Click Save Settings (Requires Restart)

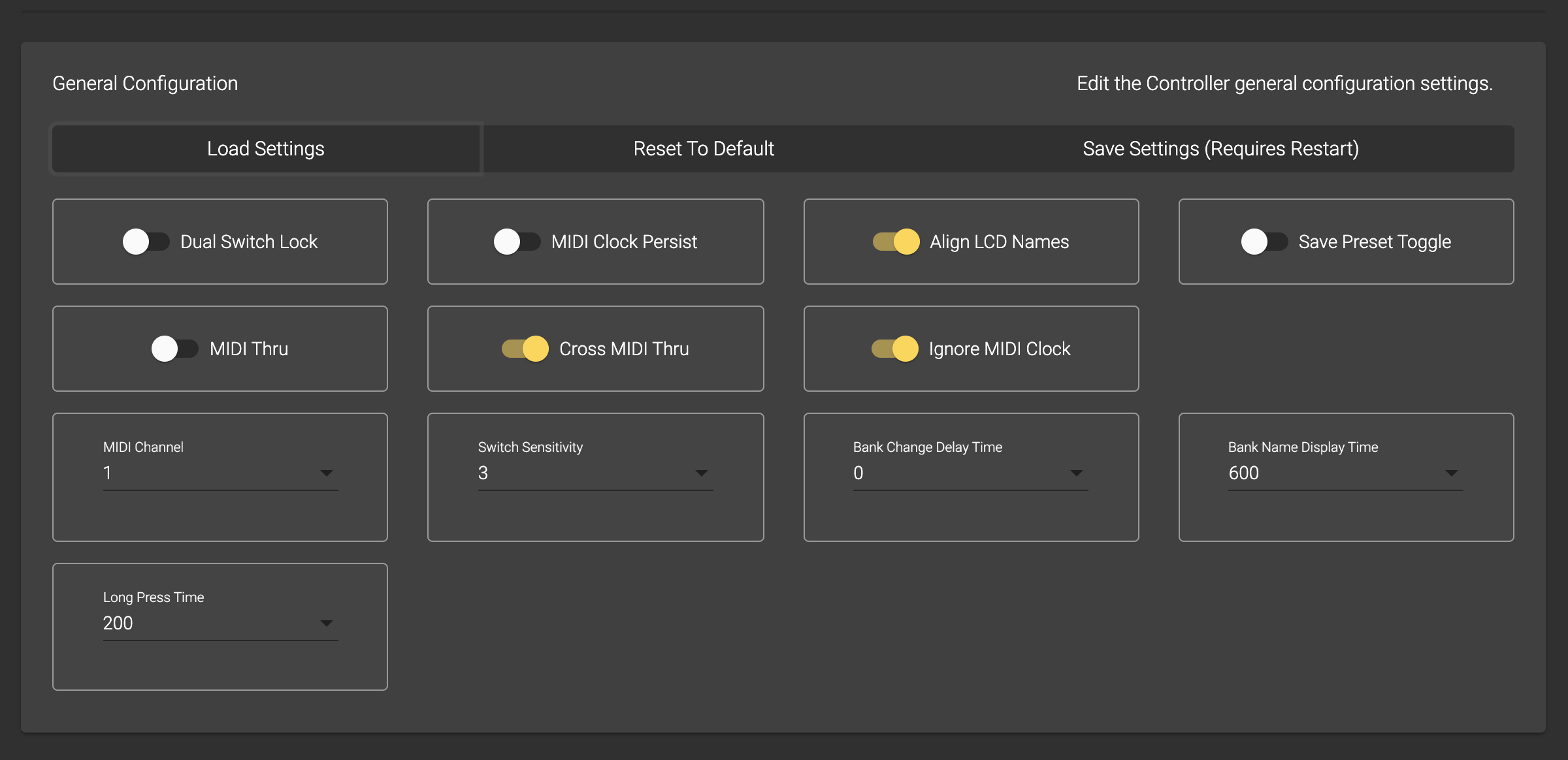point(1220,149)
